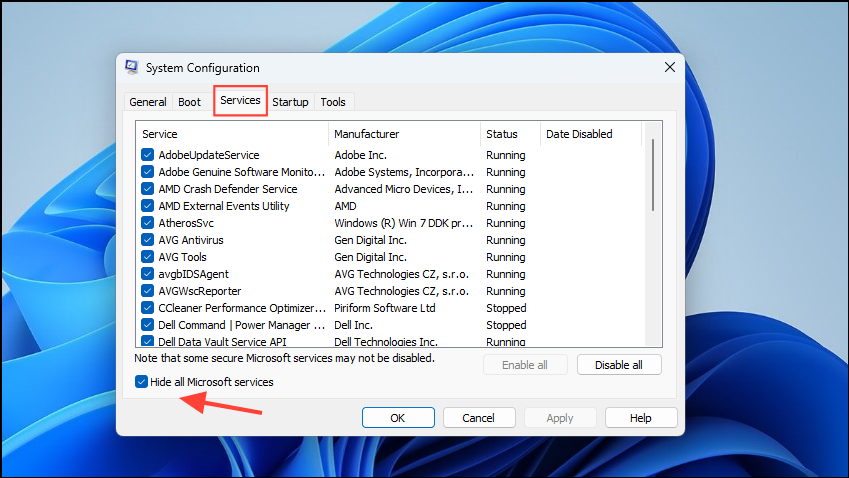Confirm with the OK button
The width and height of the screenshot is (849, 478).
pos(398,418)
